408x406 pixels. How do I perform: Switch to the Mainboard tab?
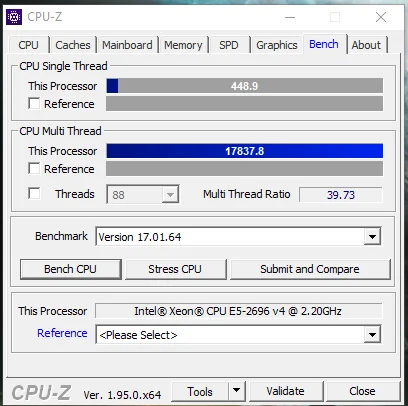point(127,45)
